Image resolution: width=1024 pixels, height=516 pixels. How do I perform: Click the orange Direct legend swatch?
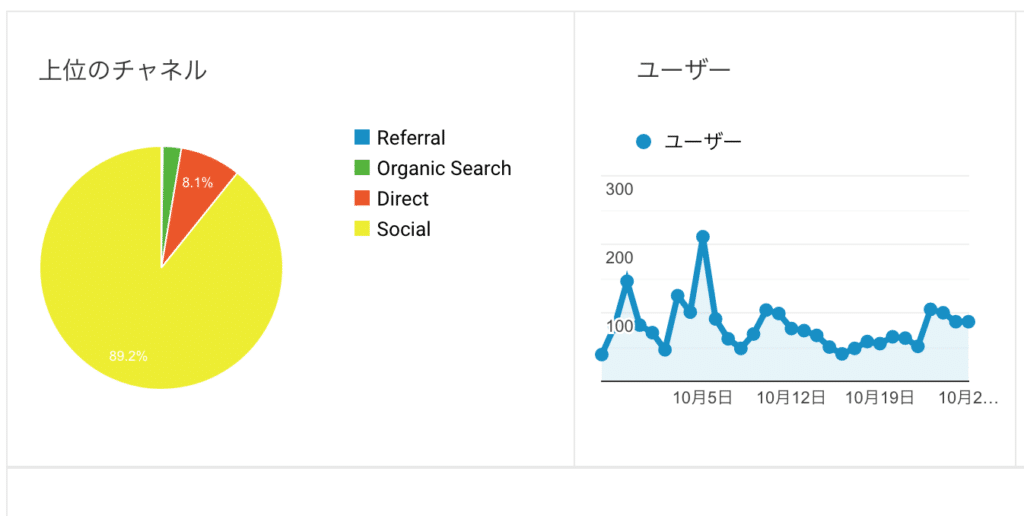pos(362,199)
